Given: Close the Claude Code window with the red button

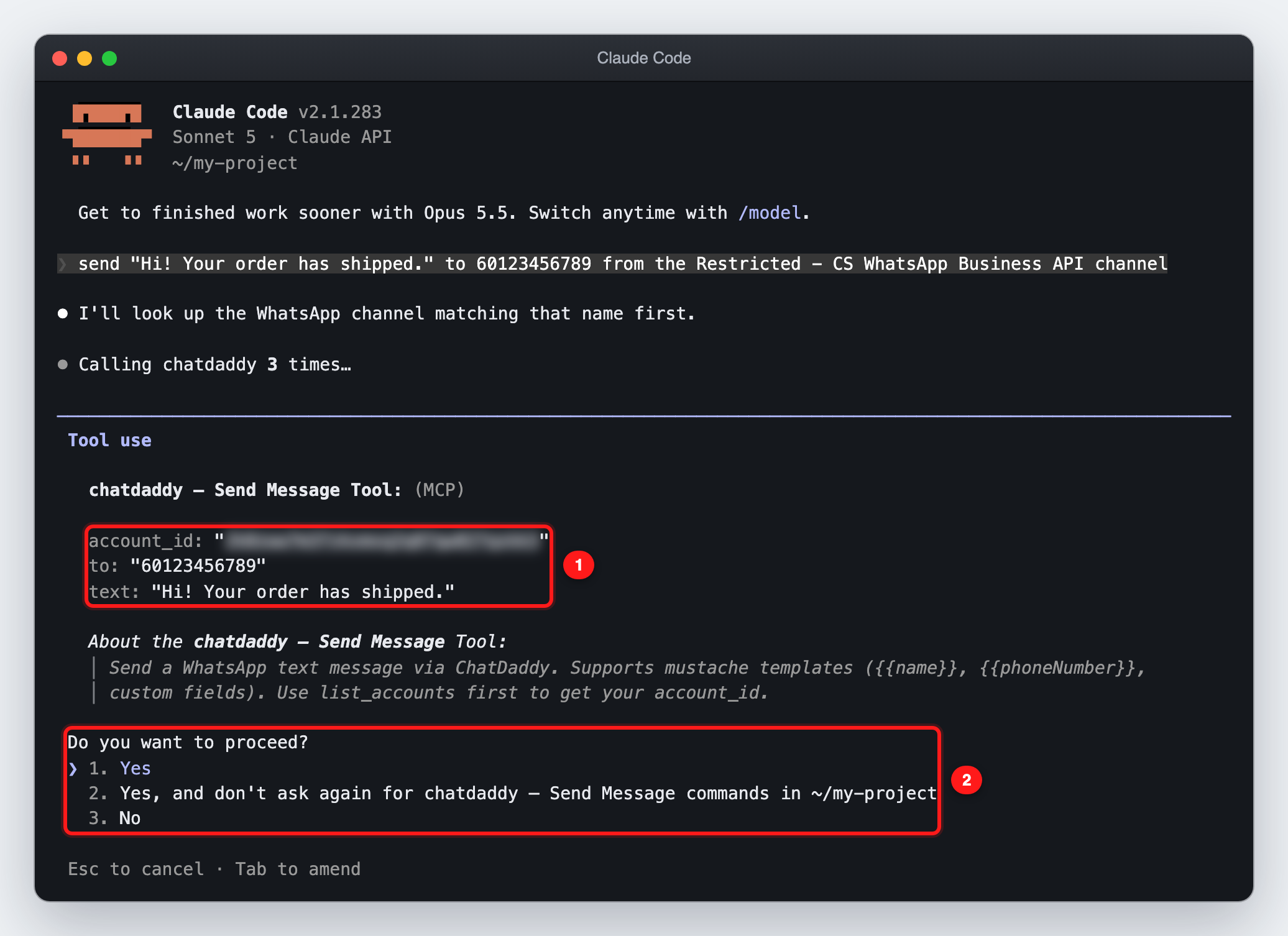Looking at the screenshot, I should pyautogui.click(x=60, y=58).
